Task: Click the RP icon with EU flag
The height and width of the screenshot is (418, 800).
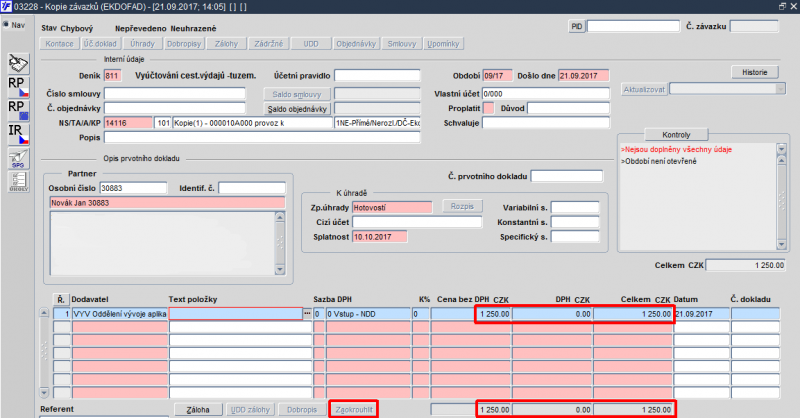Action: pyautogui.click(x=18, y=110)
